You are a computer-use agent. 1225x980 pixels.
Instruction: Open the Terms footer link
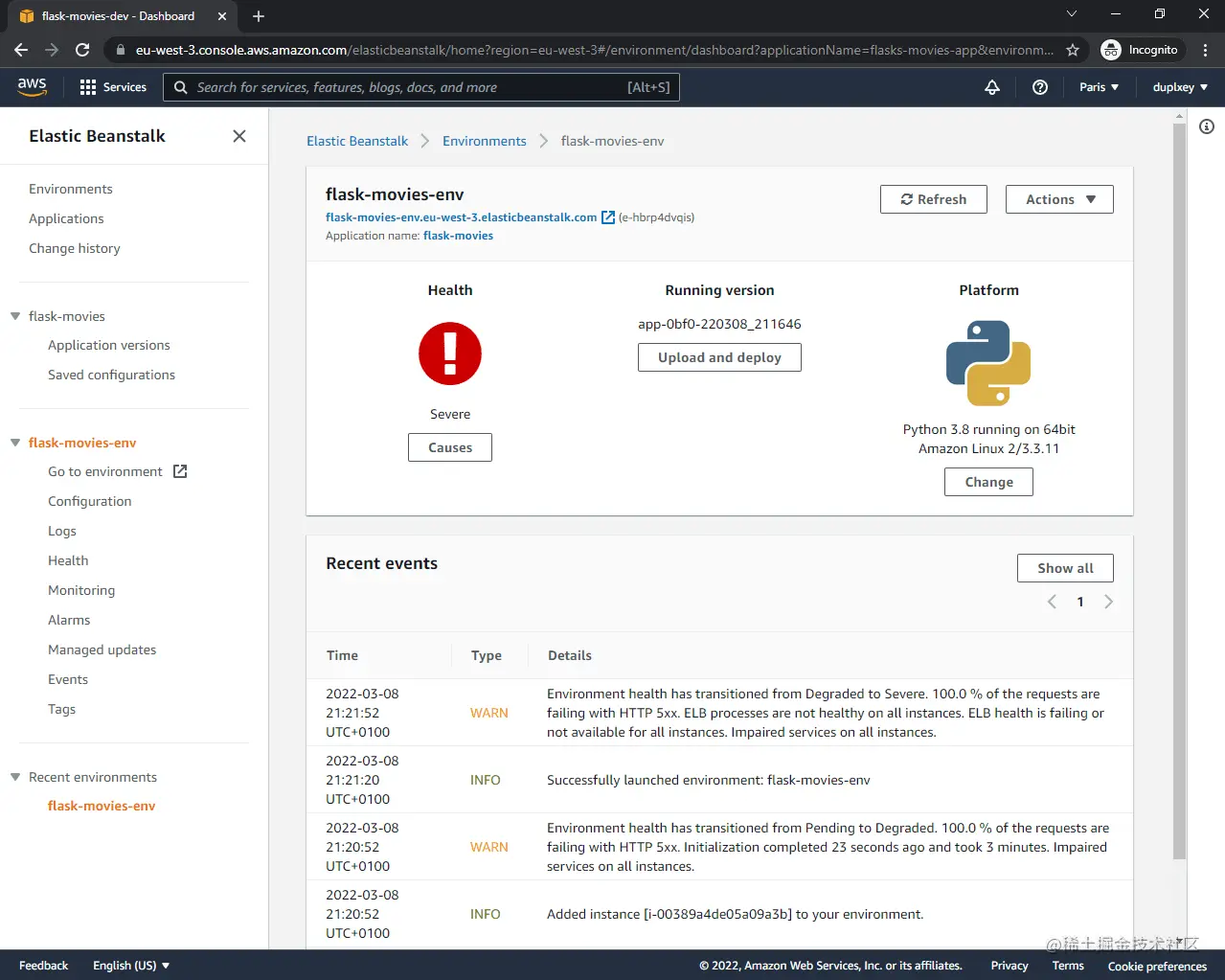point(1068,966)
